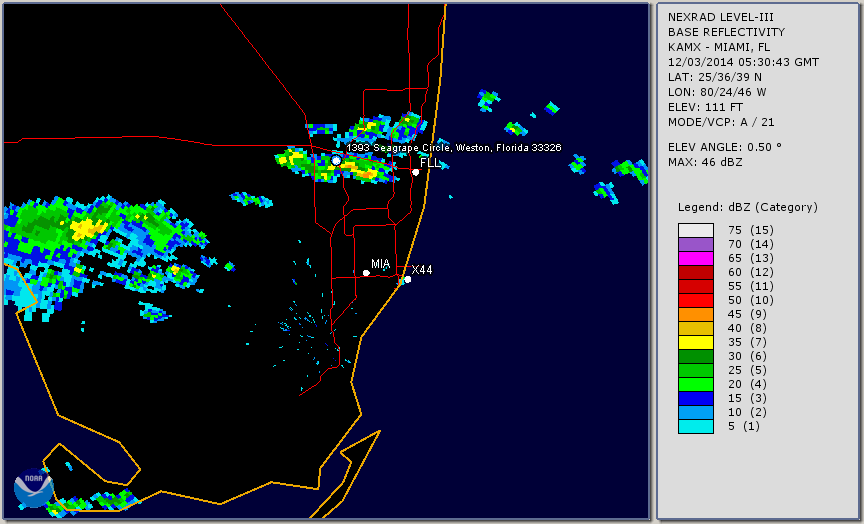
Task: Click the 35 dBZ yellow legend swatch
Action: (x=696, y=343)
